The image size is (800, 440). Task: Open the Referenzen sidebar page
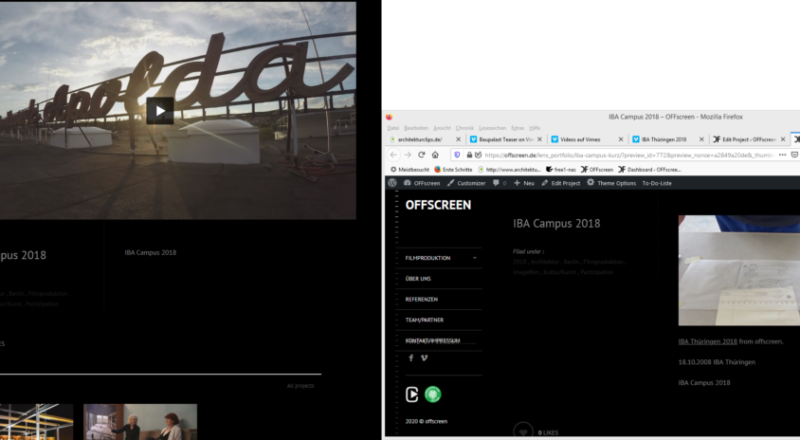(422, 299)
